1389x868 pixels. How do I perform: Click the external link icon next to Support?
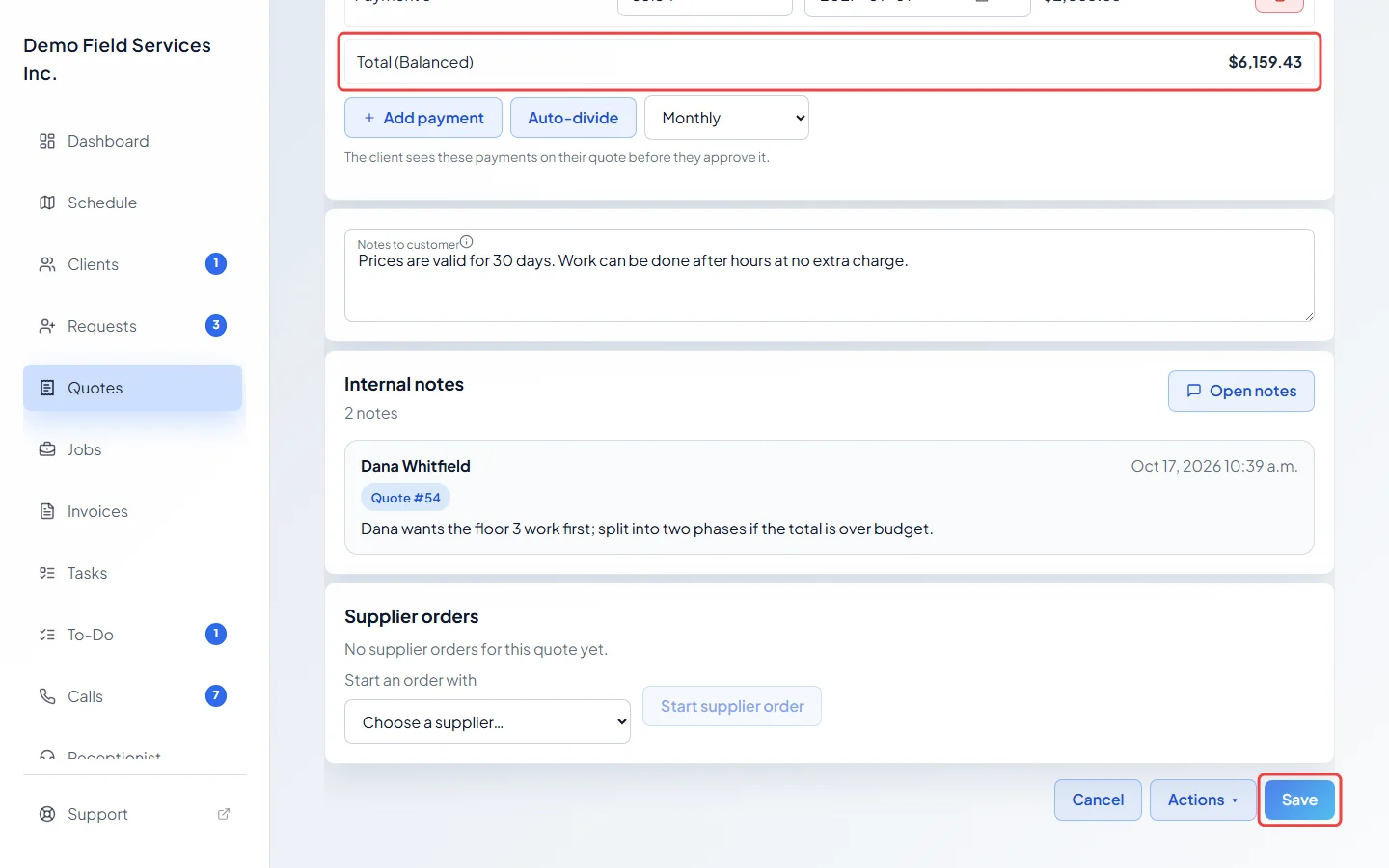pos(224,814)
